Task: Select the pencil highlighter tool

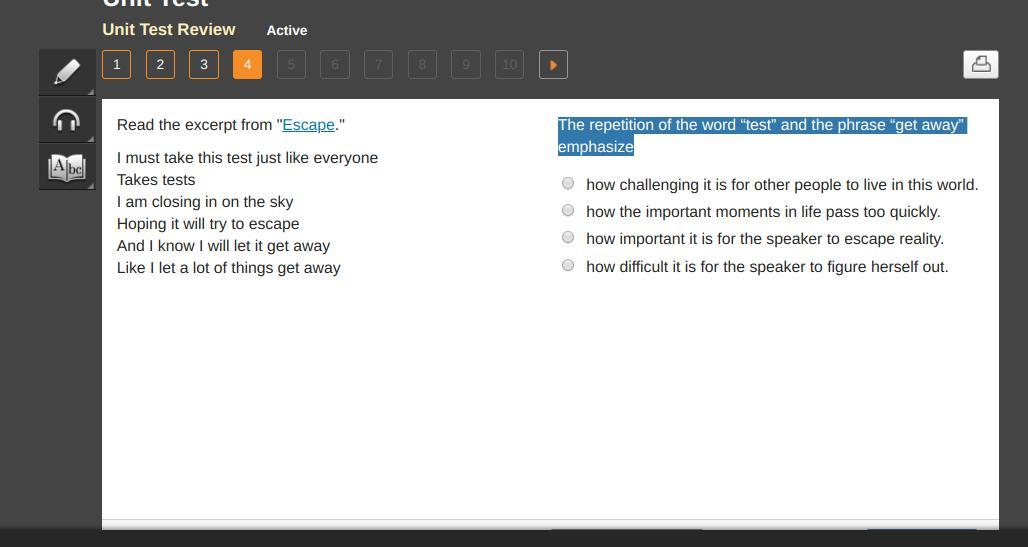Action: [x=67, y=72]
